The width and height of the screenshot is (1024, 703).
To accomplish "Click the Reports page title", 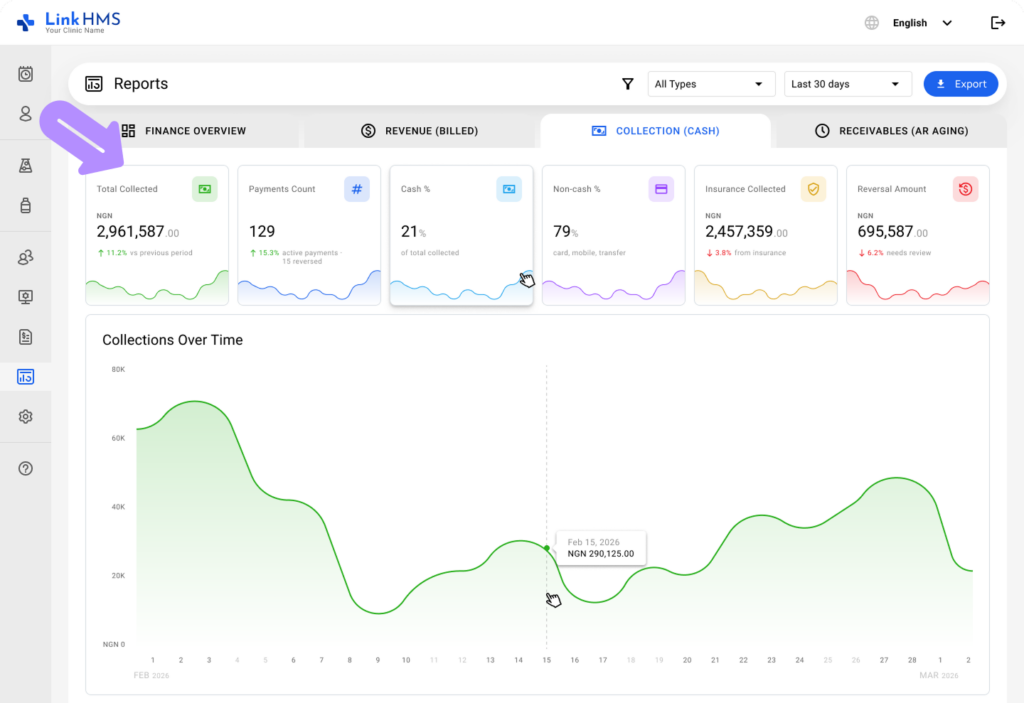I will 140,84.
